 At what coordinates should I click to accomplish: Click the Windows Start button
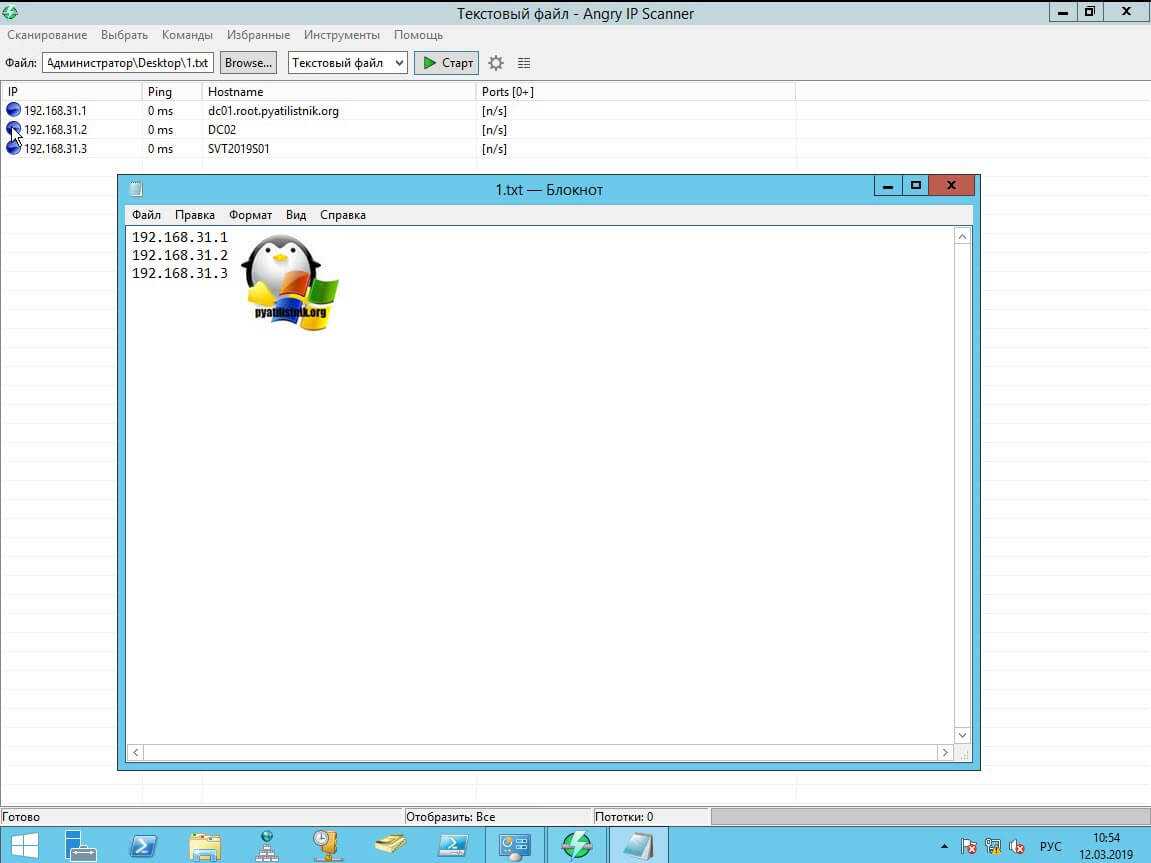[24, 846]
